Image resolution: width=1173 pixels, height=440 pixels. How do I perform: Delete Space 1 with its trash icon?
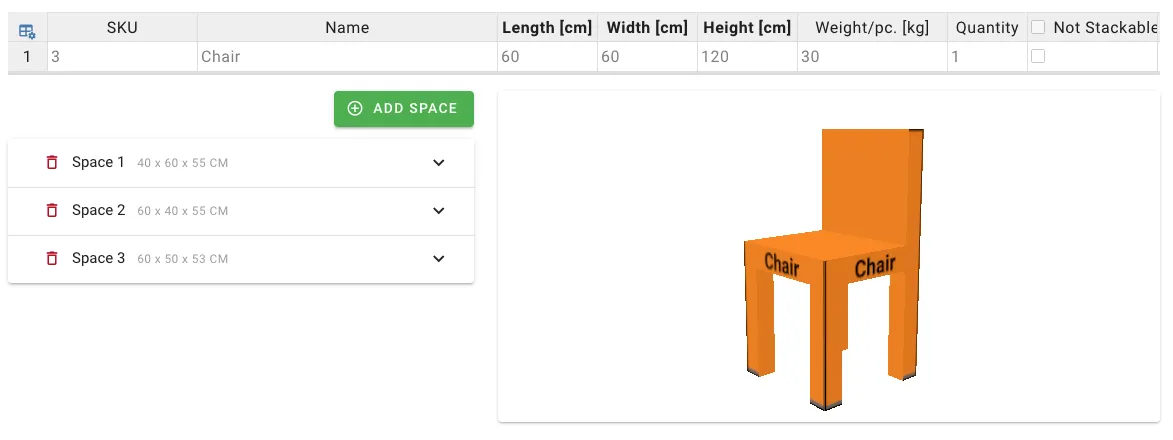[x=52, y=163]
